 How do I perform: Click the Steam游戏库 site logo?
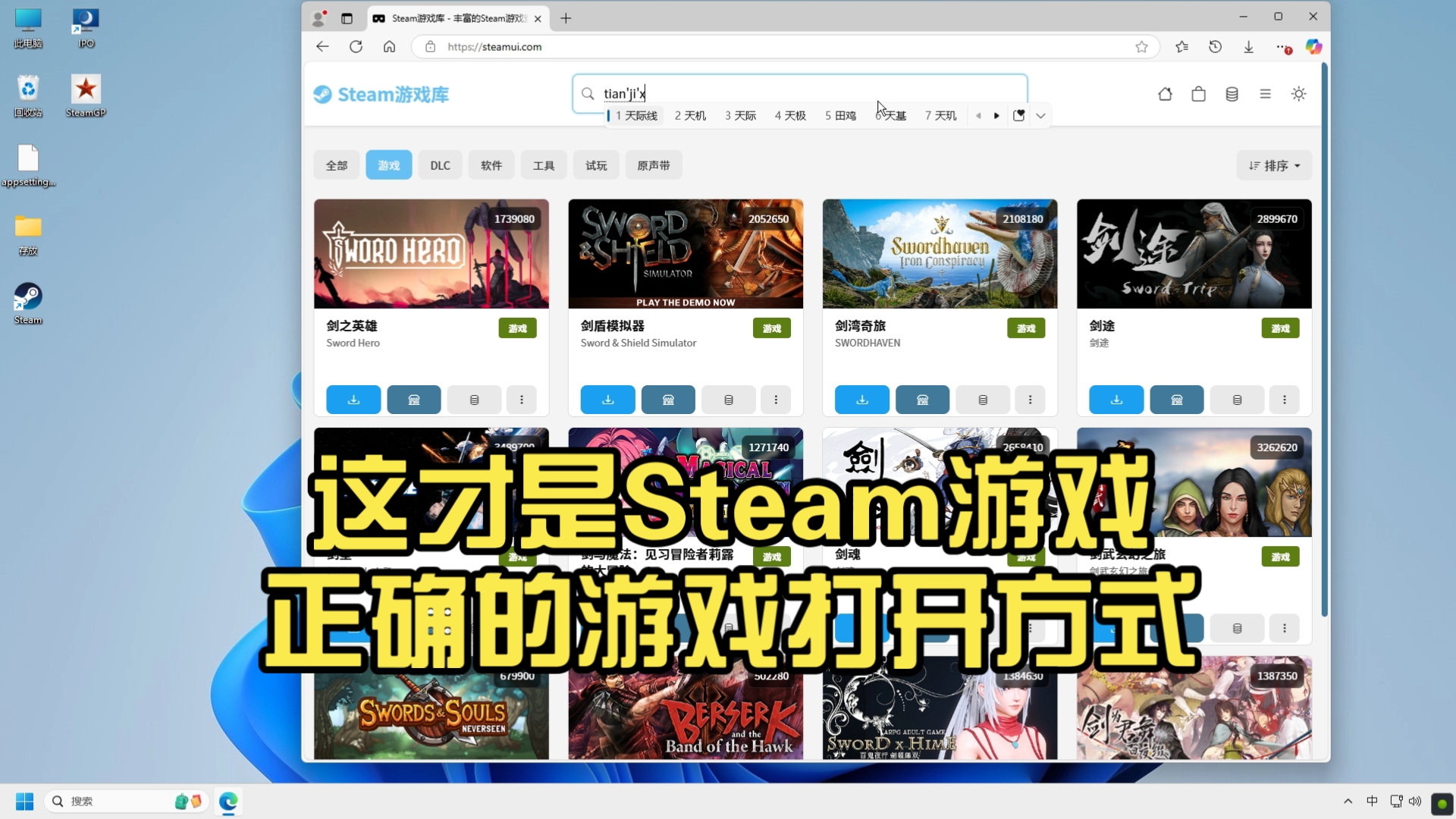pos(381,94)
